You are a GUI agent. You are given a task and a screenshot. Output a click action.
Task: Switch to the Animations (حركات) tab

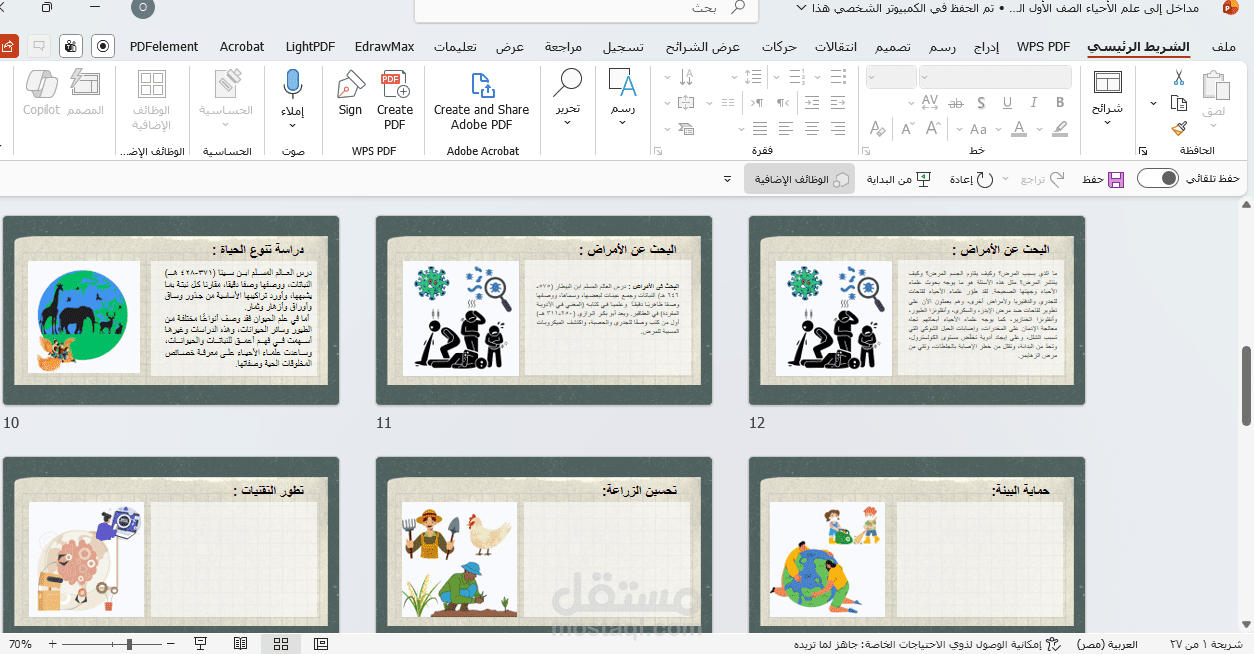pyautogui.click(x=778, y=47)
